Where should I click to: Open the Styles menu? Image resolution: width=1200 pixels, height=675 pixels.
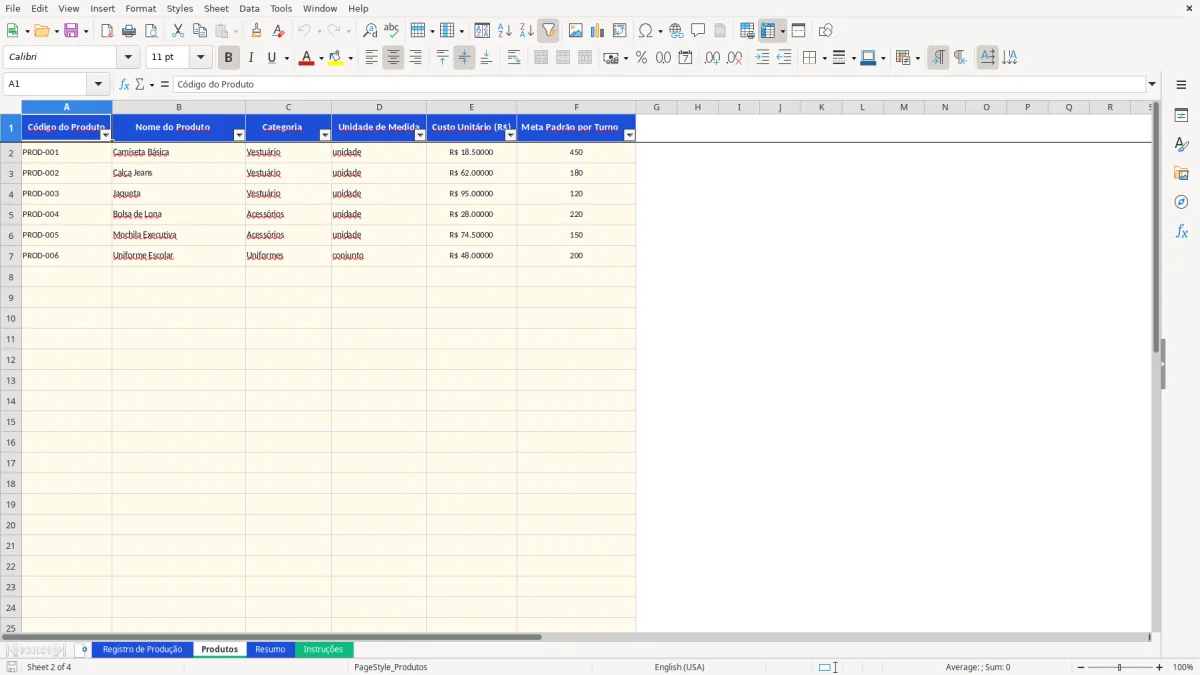pyautogui.click(x=180, y=8)
